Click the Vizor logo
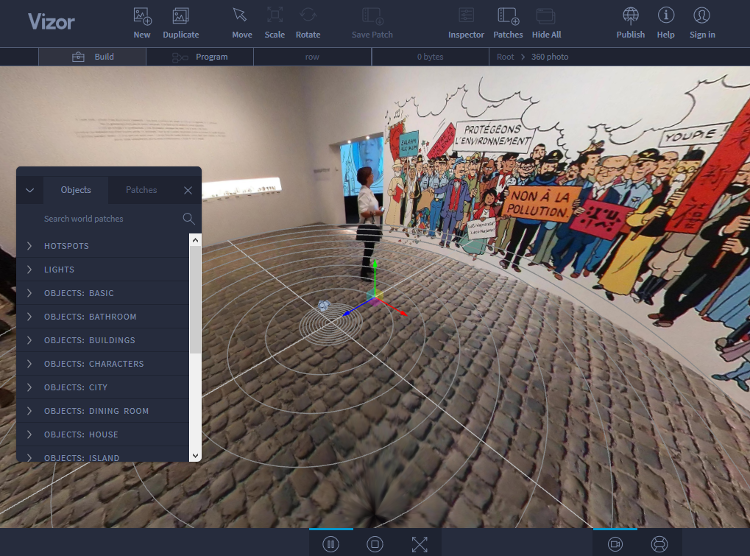 click(51, 22)
